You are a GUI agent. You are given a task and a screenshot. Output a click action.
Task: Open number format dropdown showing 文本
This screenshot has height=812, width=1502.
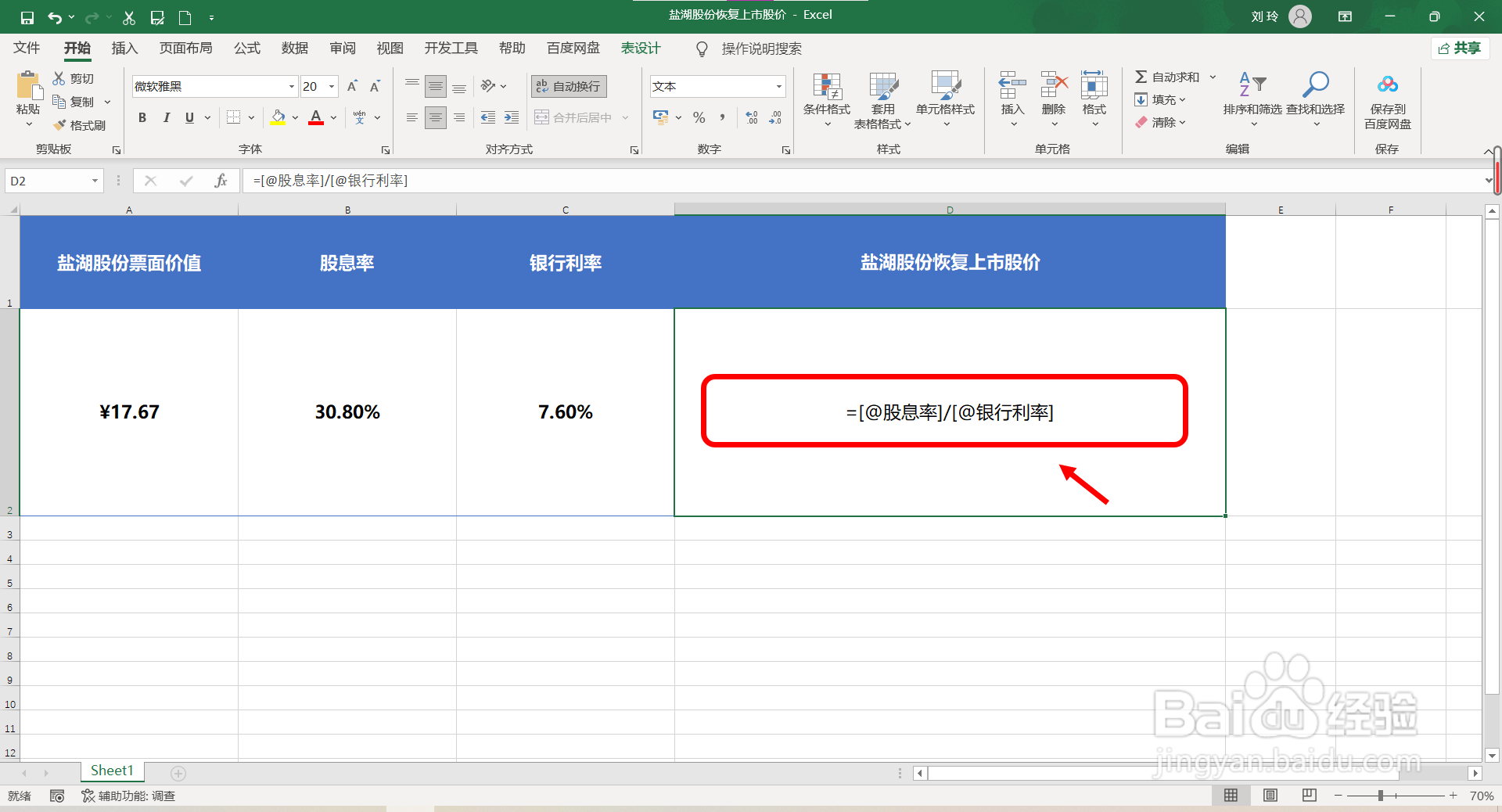tap(779, 87)
